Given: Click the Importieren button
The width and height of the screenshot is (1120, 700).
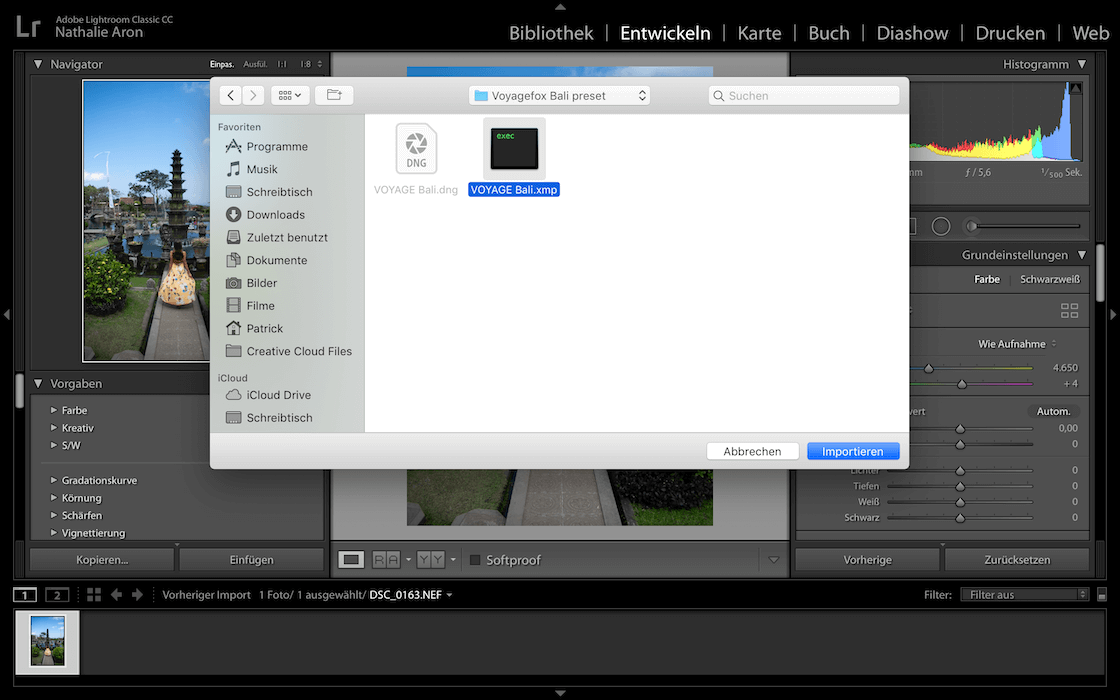Looking at the screenshot, I should [x=853, y=451].
